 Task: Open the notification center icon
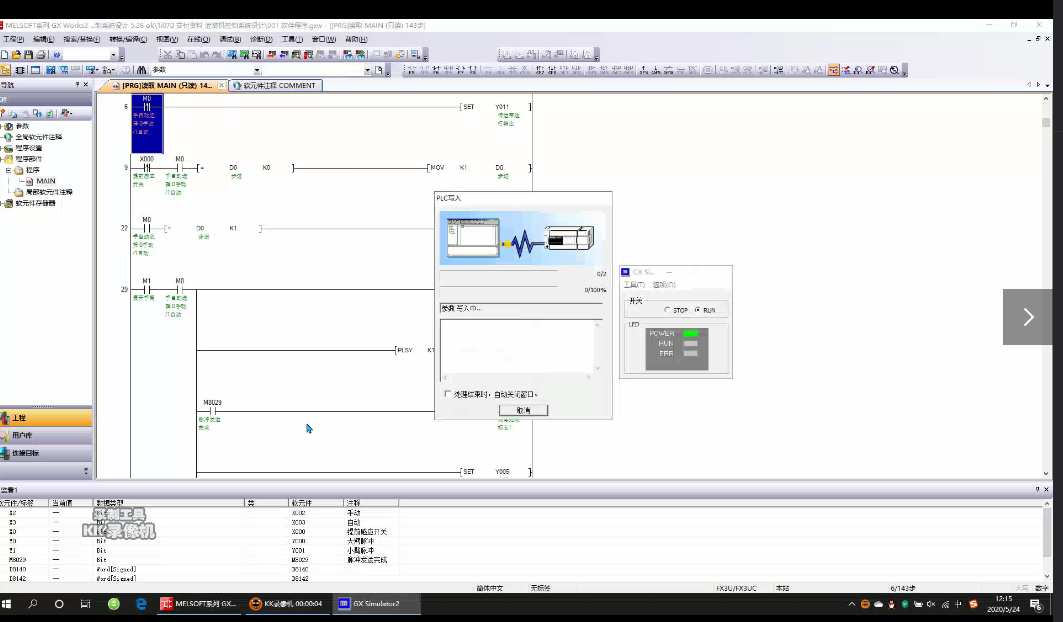click(x=1036, y=604)
